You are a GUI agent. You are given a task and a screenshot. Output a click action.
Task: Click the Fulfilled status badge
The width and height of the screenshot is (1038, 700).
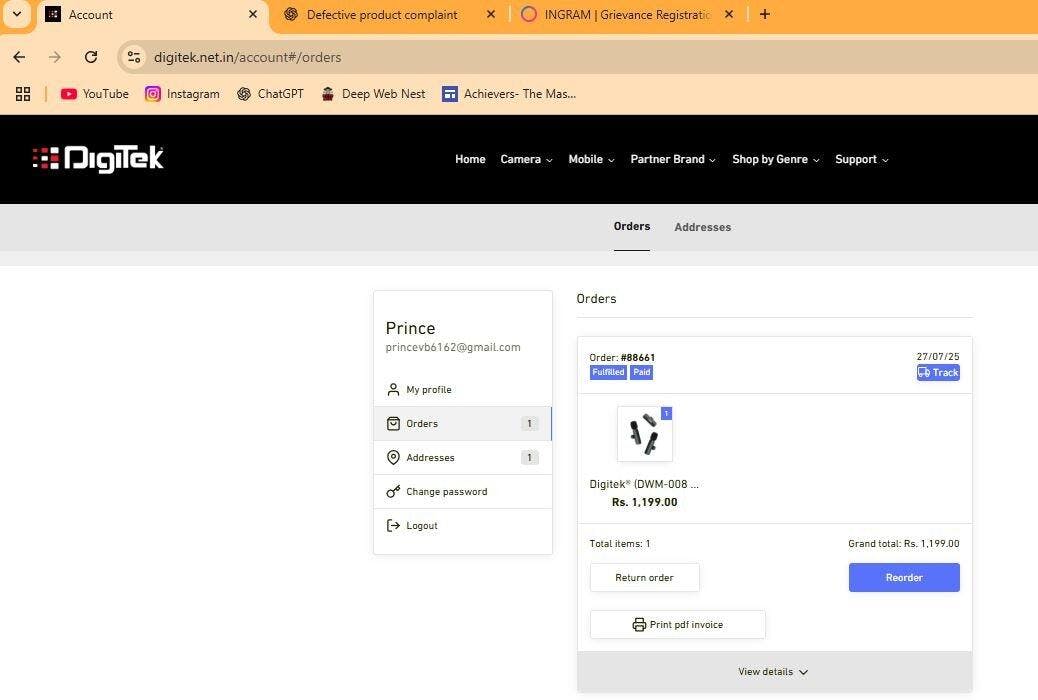point(608,372)
